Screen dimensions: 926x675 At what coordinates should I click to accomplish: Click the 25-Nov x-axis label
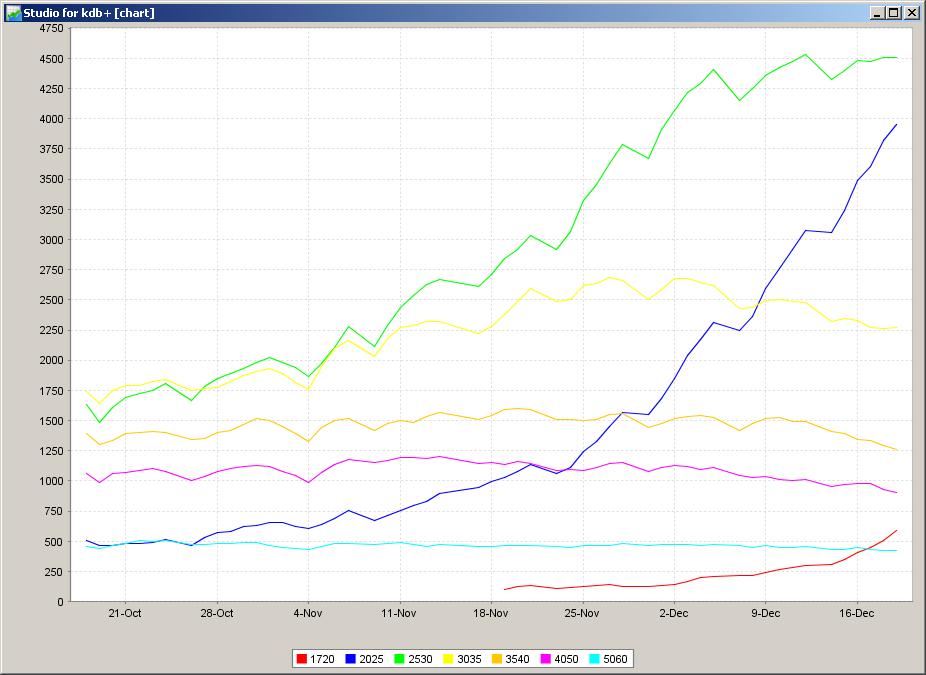[x=582, y=613]
